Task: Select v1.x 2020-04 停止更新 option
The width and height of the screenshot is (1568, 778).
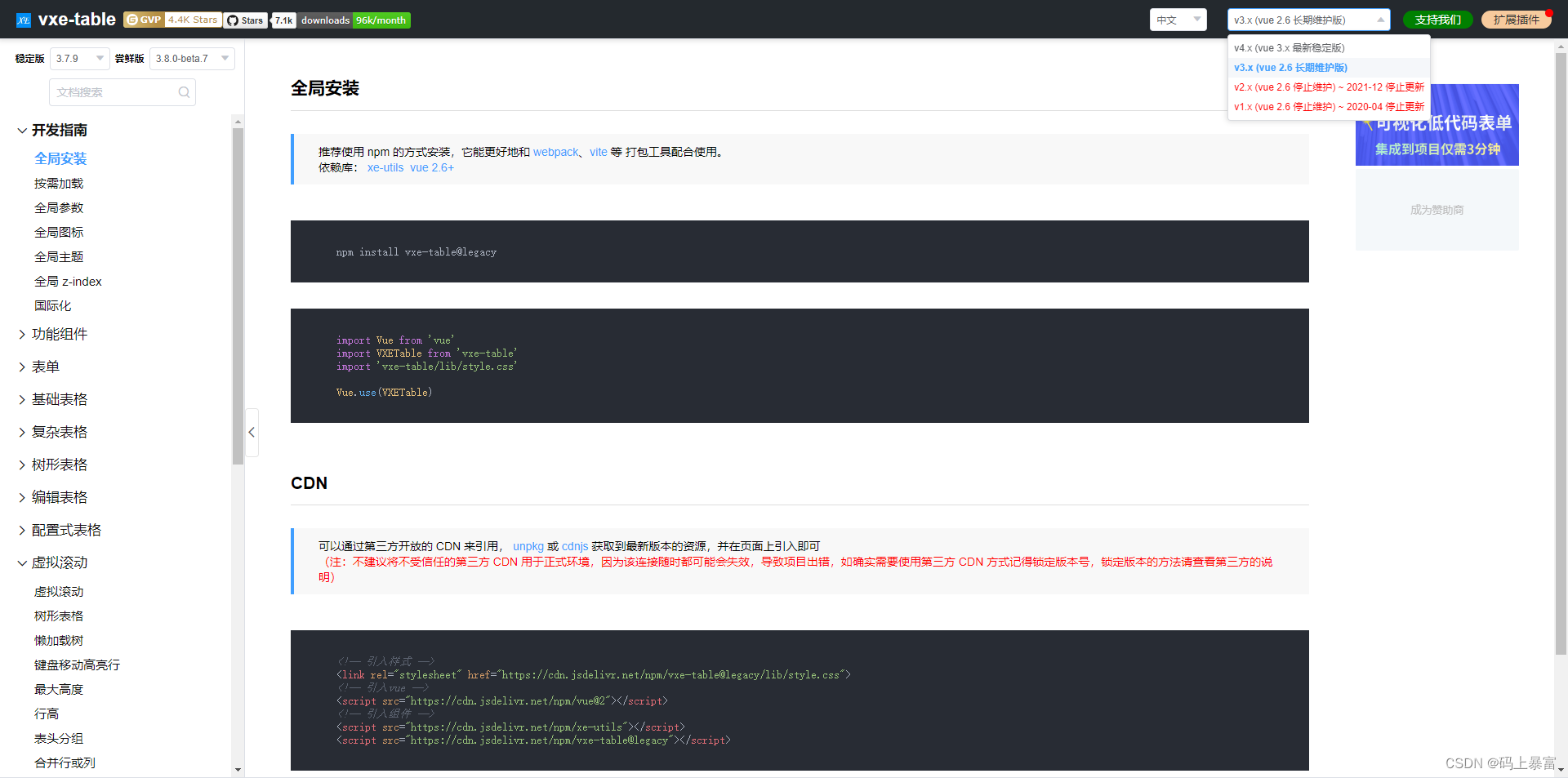Action: 1328,107
